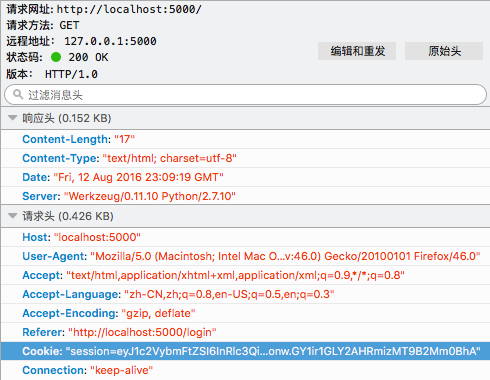The height and width of the screenshot is (380, 490).
Task: Select the Connection keep-alive row
Action: tap(246, 370)
